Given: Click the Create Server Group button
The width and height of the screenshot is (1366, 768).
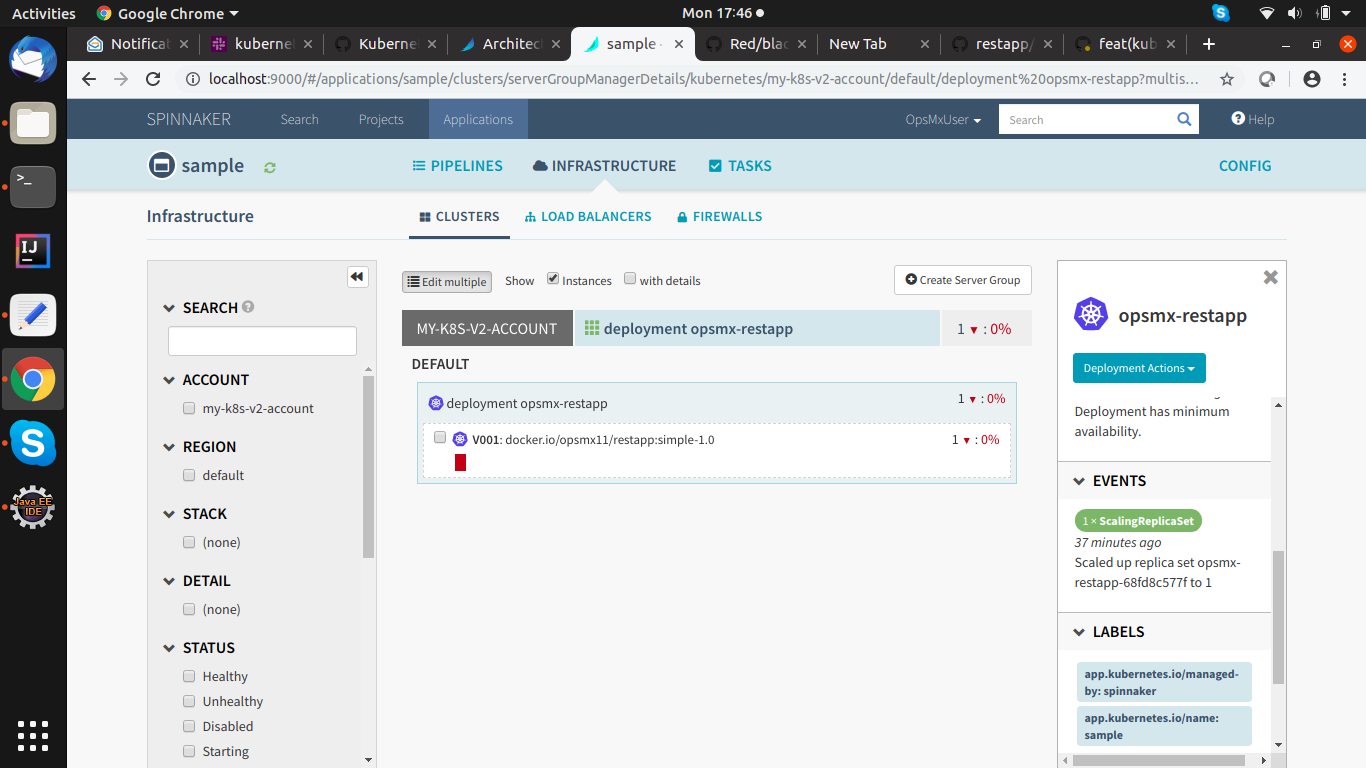Looking at the screenshot, I should click(962, 280).
